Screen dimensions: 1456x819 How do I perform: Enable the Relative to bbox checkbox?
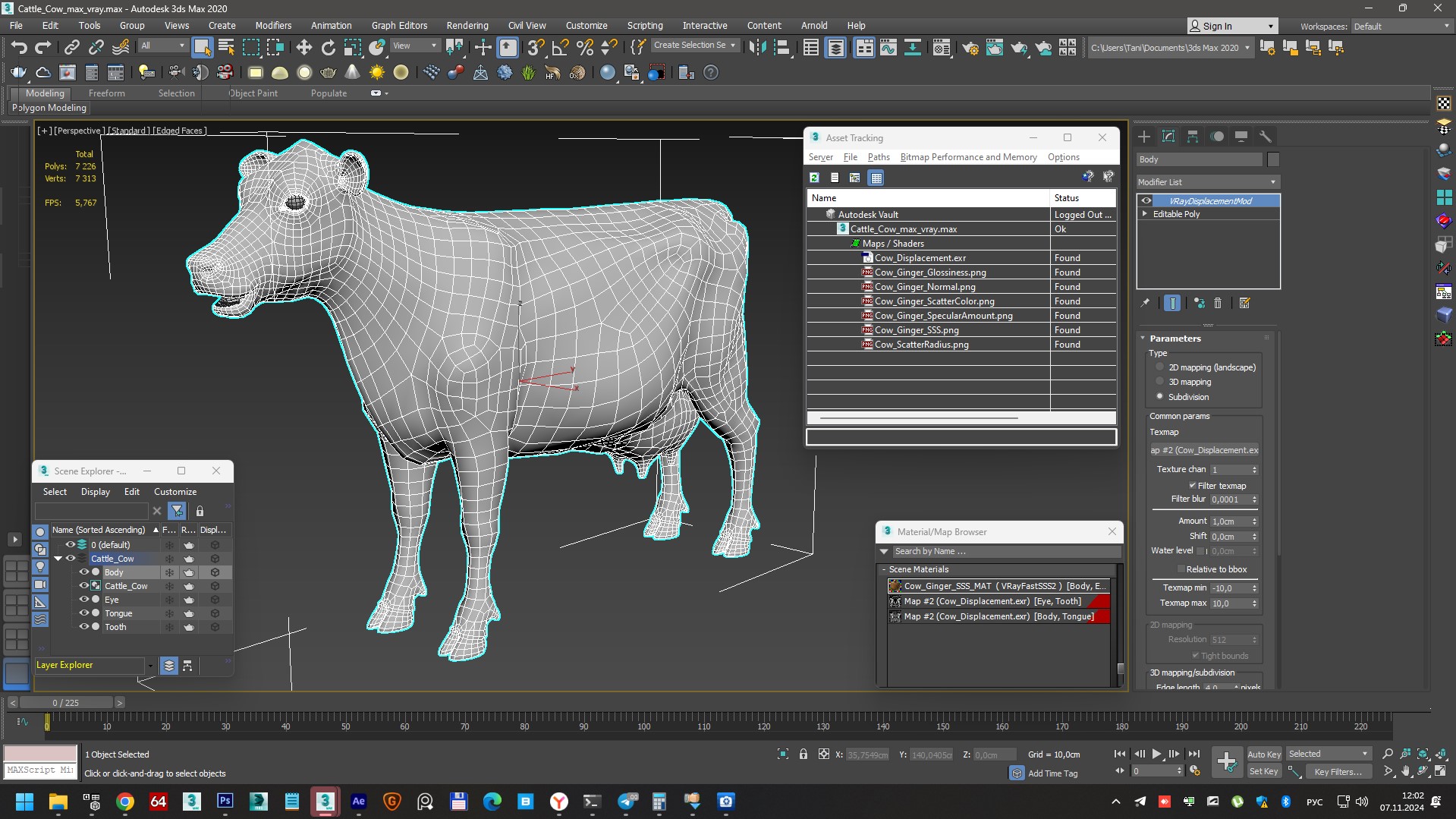(1181, 569)
